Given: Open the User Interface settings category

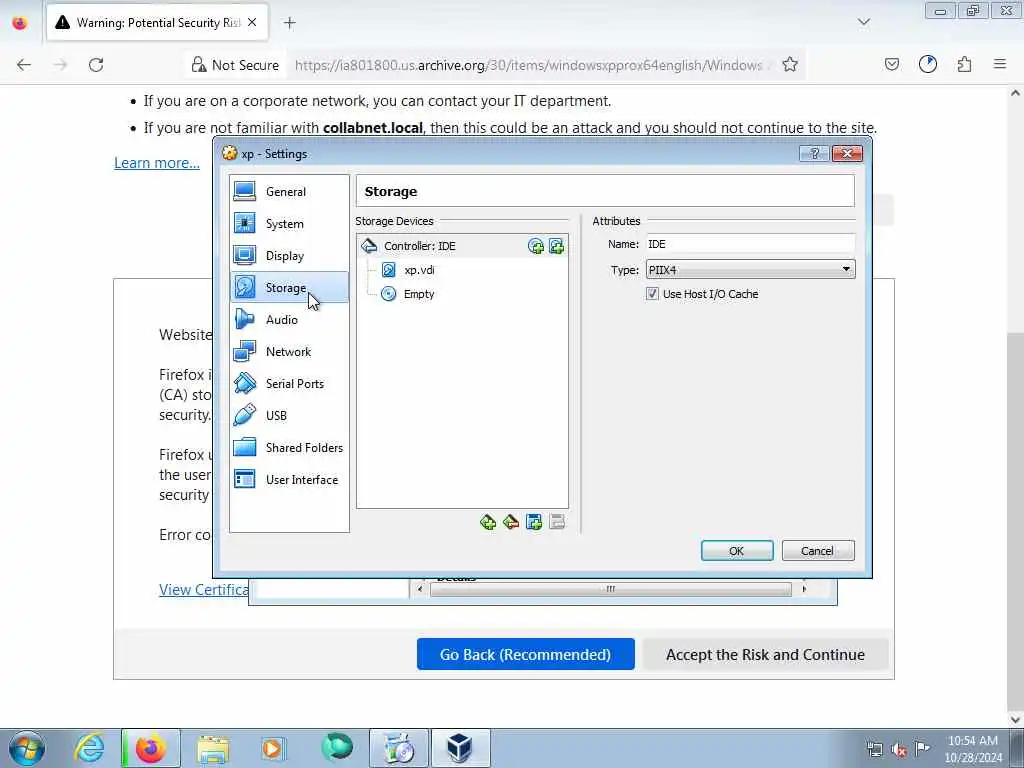Looking at the screenshot, I should (x=289, y=479).
